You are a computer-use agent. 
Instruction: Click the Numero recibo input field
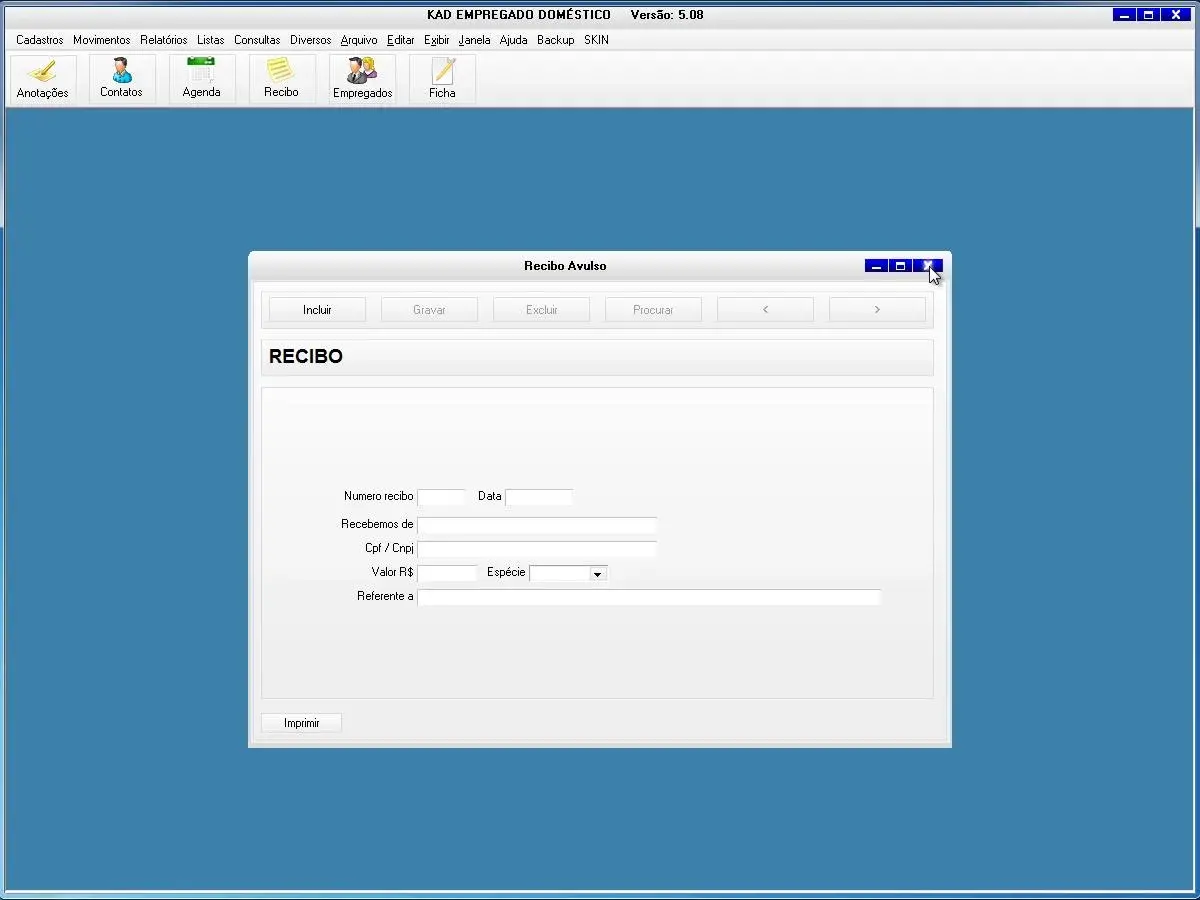tap(441, 497)
